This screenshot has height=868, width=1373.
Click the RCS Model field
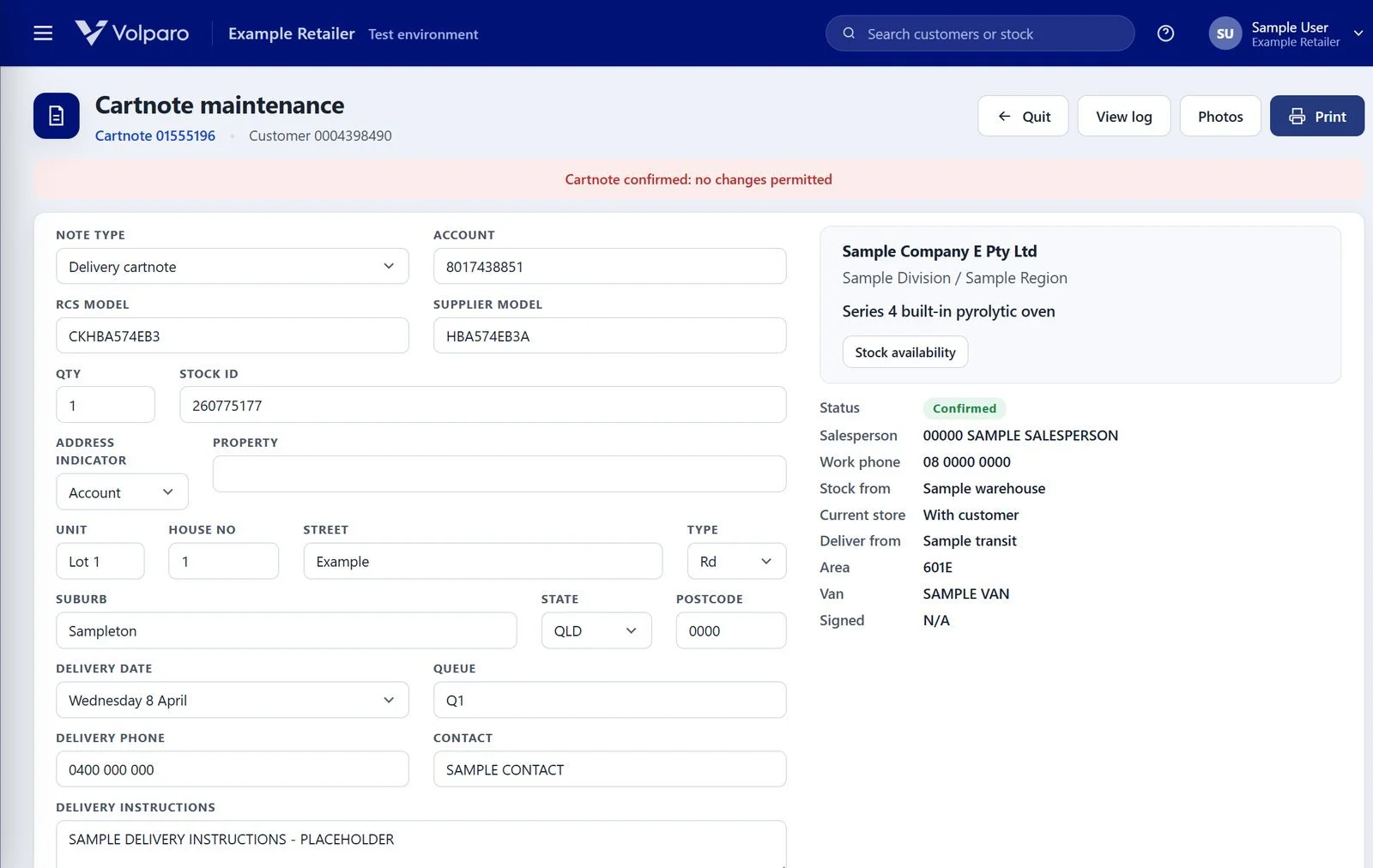point(233,335)
